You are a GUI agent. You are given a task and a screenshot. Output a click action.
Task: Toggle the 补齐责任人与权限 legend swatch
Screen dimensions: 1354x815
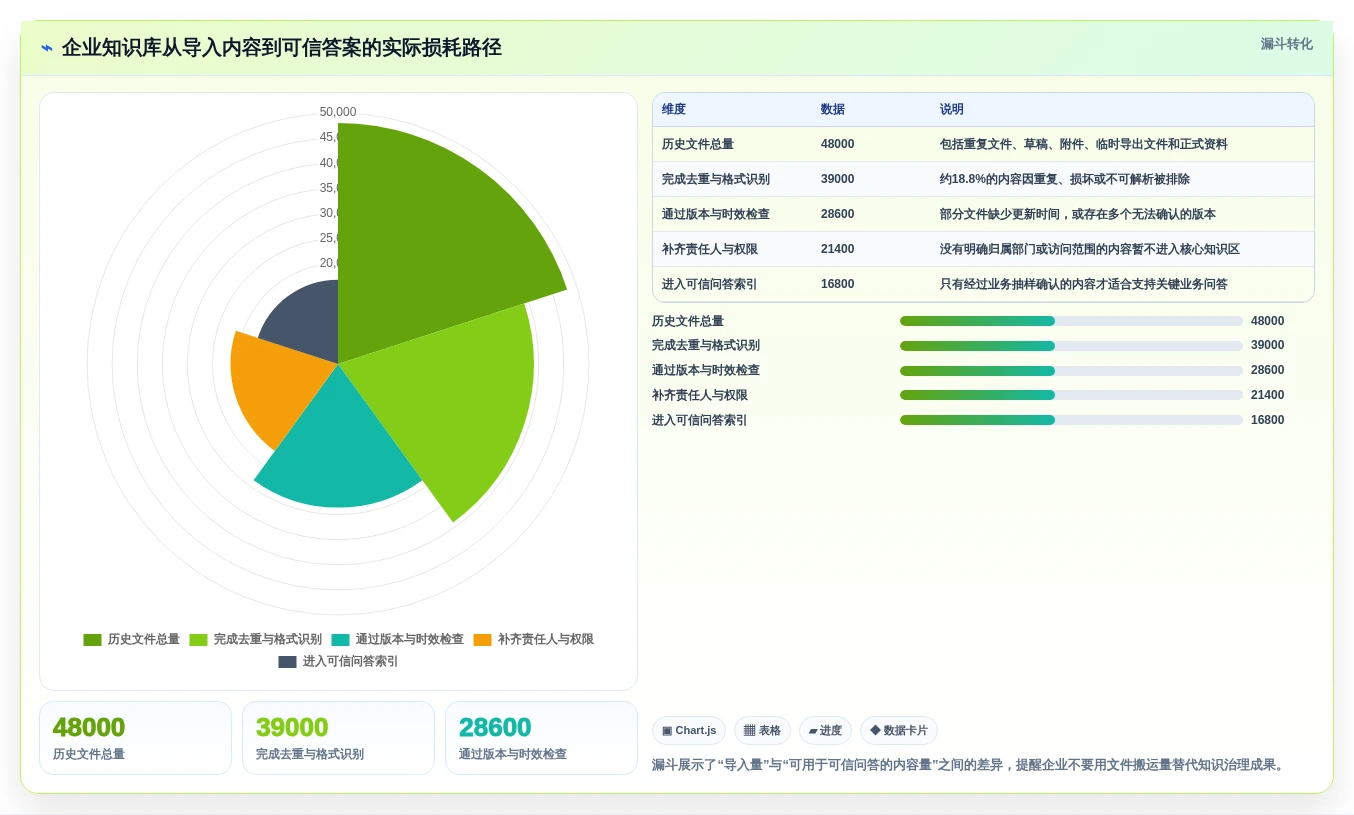[x=483, y=640]
